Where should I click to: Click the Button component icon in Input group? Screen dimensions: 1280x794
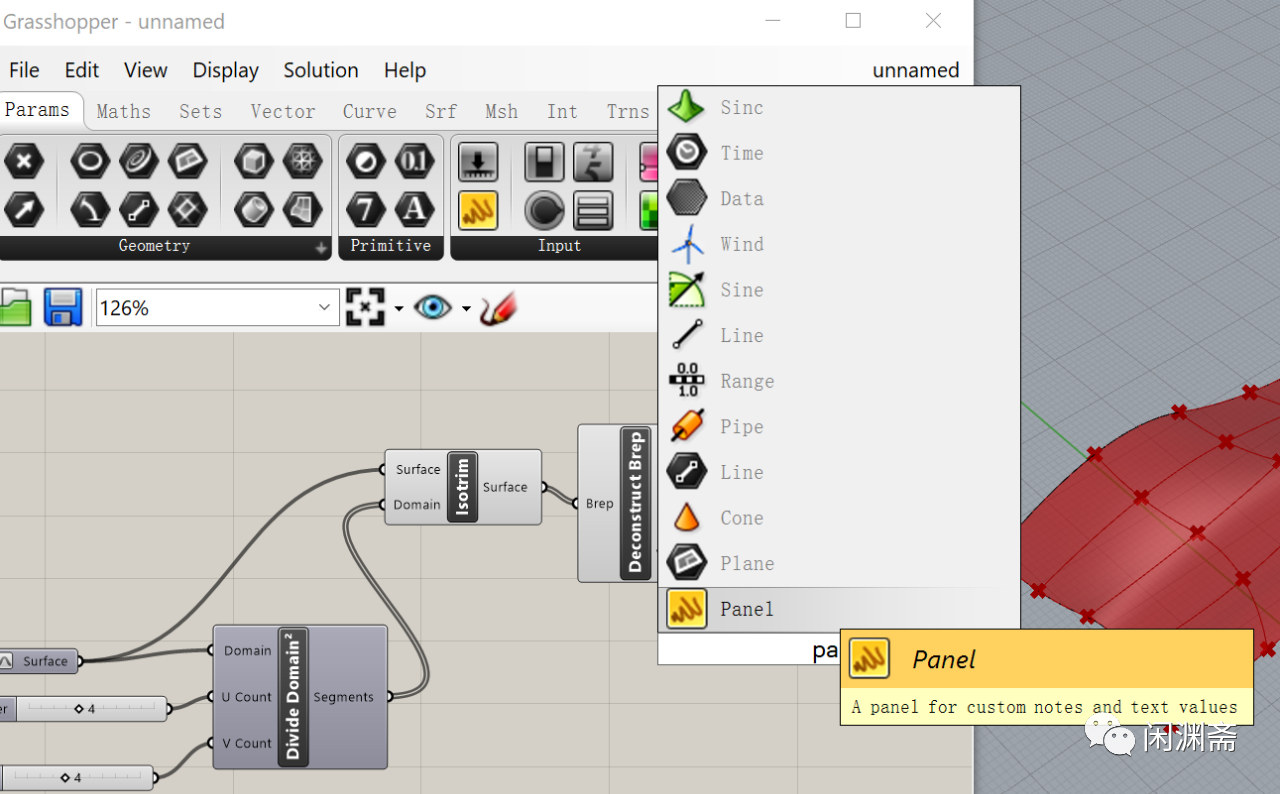click(x=544, y=210)
